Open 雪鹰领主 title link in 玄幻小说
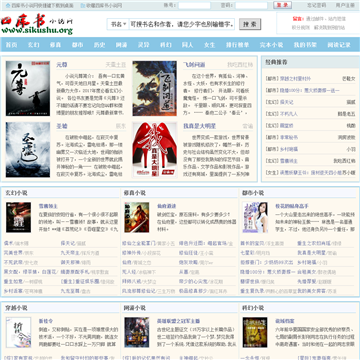 click(x=48, y=206)
